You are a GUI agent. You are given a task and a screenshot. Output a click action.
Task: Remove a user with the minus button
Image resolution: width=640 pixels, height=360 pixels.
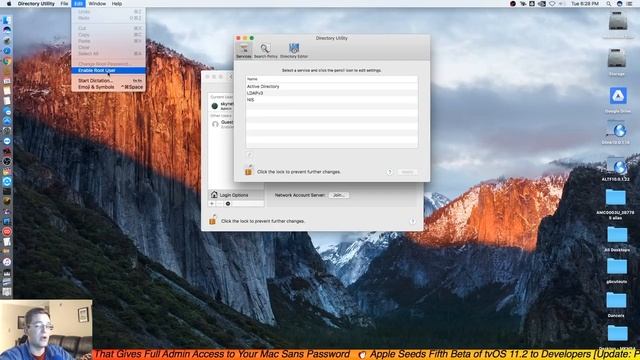coord(220,203)
